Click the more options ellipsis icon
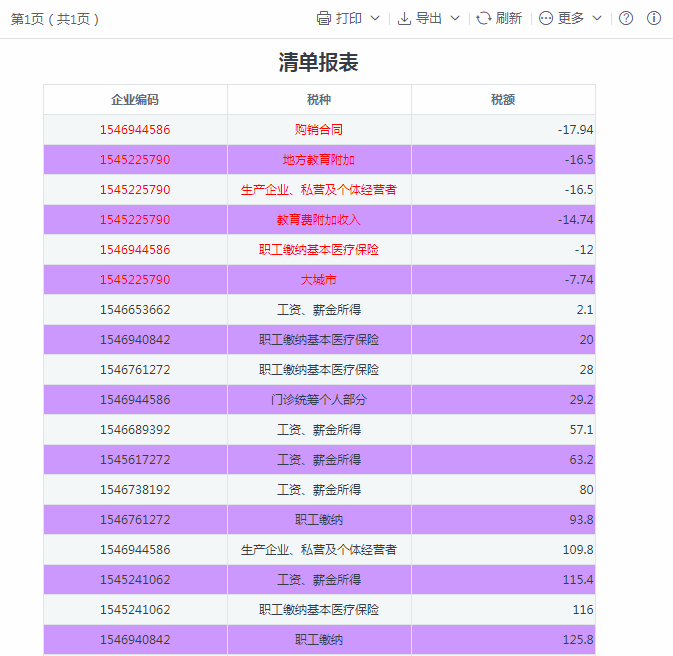The width and height of the screenshot is (673, 656). [x=546, y=18]
